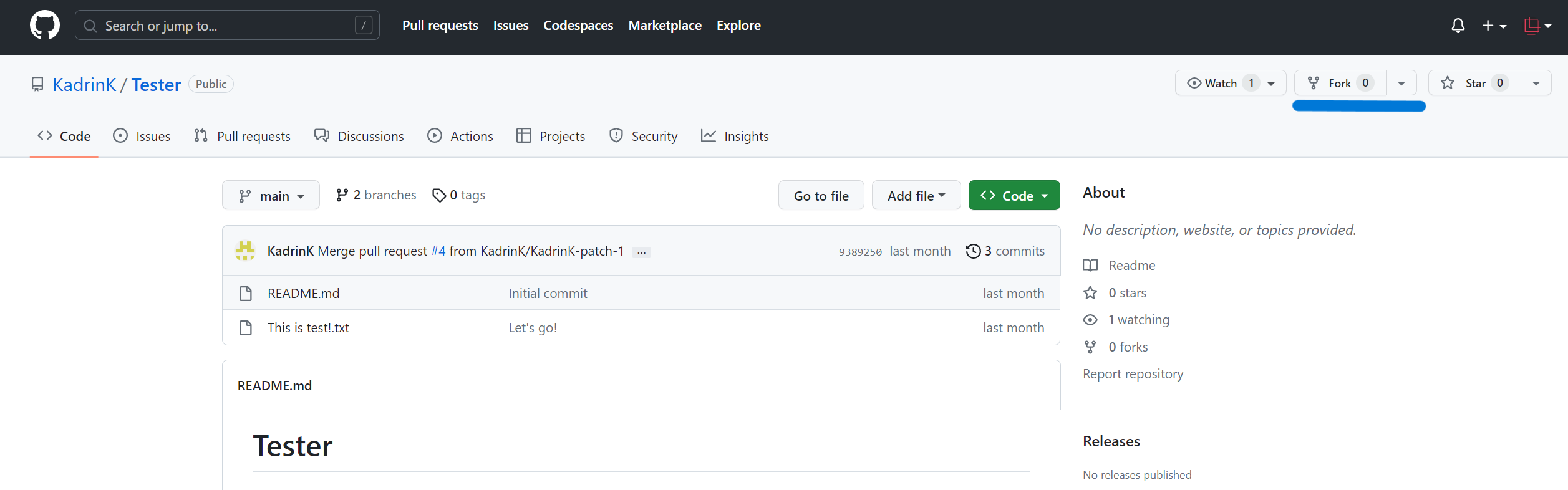
Task: Open the Explore page
Action: 738,26
